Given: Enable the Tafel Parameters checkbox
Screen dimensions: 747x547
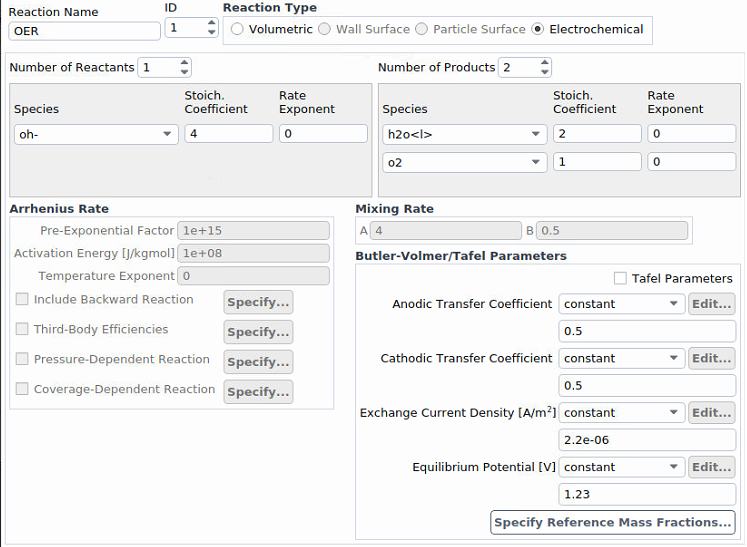Looking at the screenshot, I should tap(620, 278).
